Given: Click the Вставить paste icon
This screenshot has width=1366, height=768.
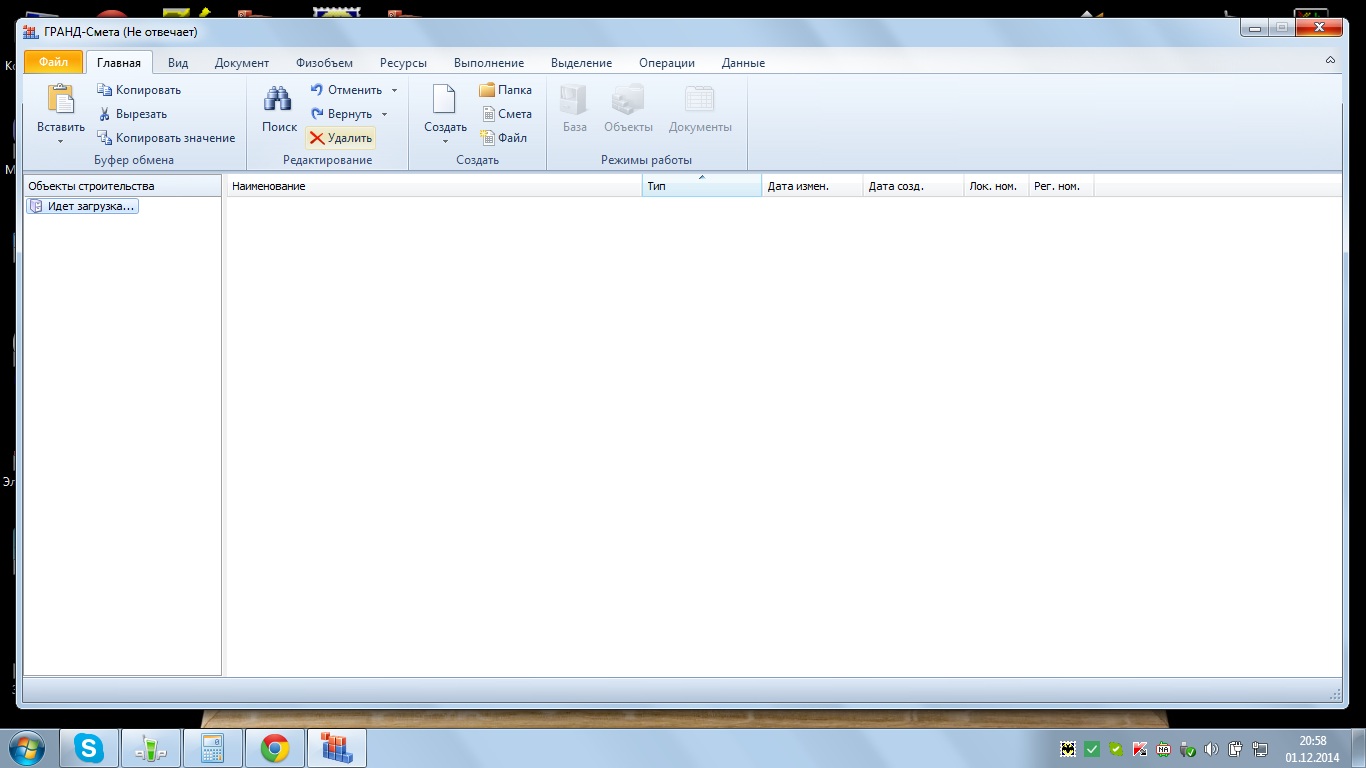Looking at the screenshot, I should (x=61, y=100).
